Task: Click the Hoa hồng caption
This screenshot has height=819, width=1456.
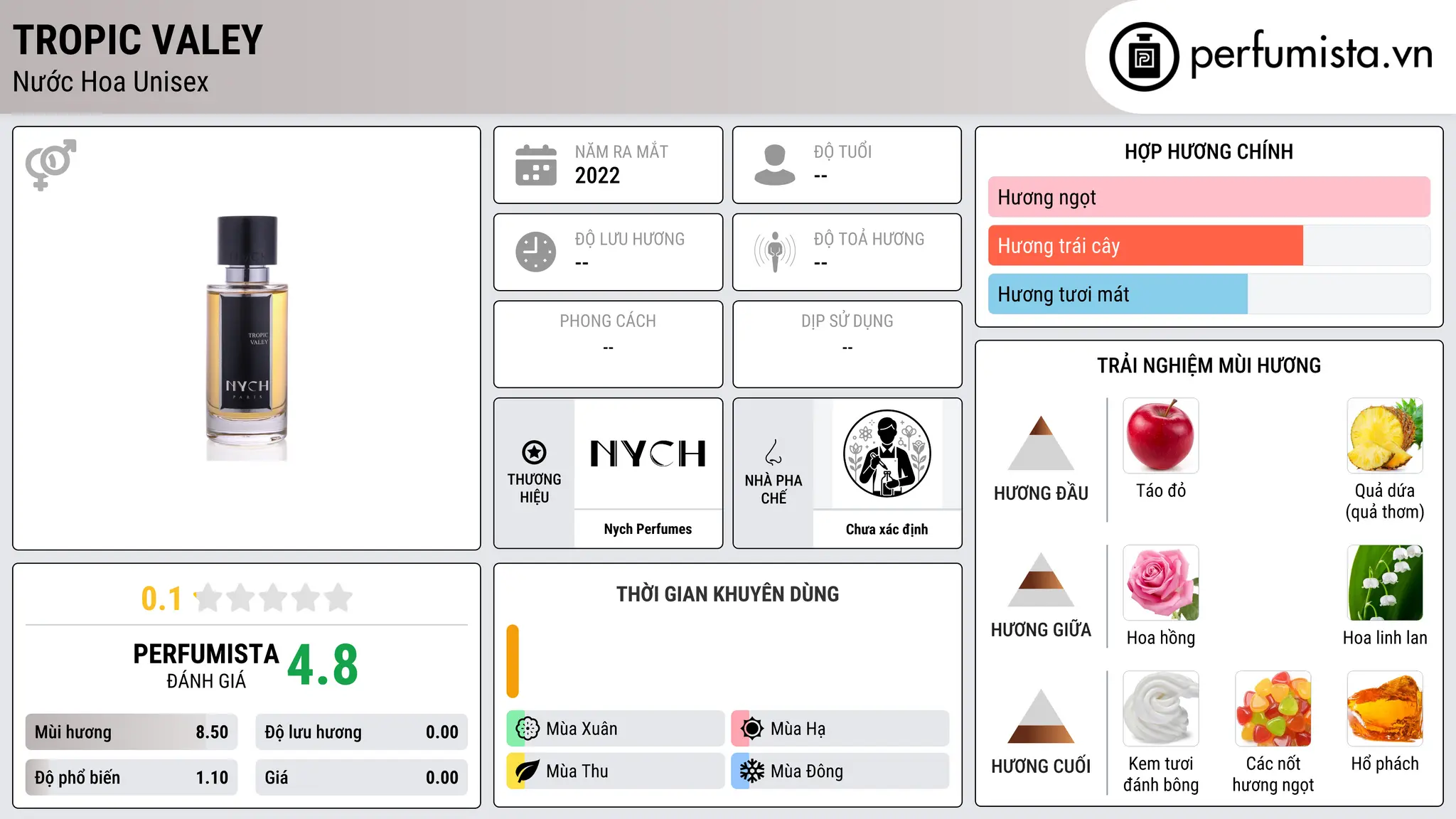Action: (x=1161, y=638)
